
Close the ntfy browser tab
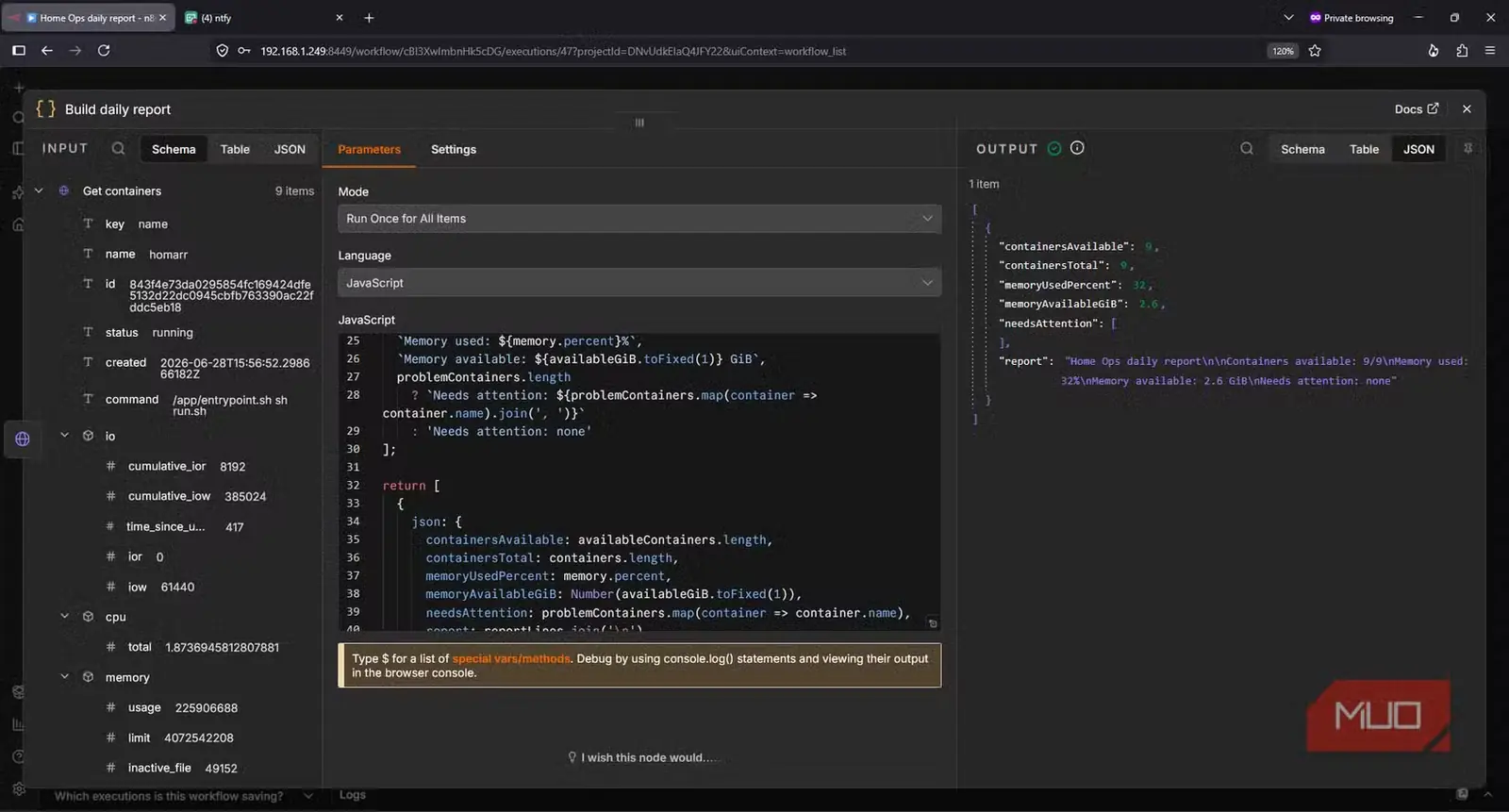[340, 18]
